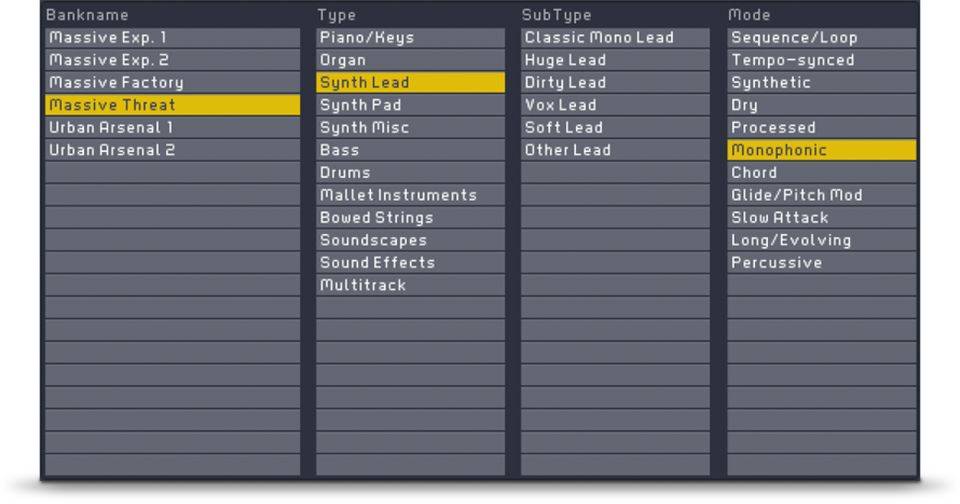The width and height of the screenshot is (960, 504).
Task: Select the Massive Exp. 1 bank
Action: [172, 38]
